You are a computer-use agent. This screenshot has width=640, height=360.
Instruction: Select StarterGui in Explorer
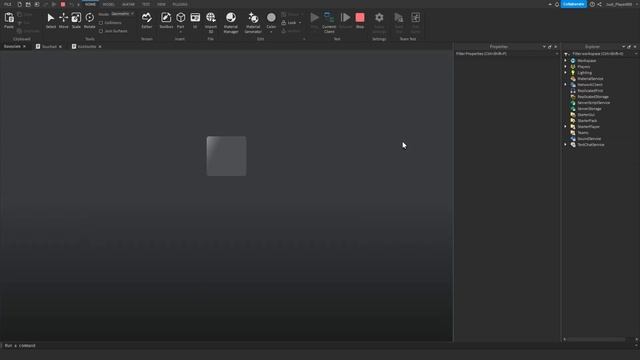coord(586,115)
